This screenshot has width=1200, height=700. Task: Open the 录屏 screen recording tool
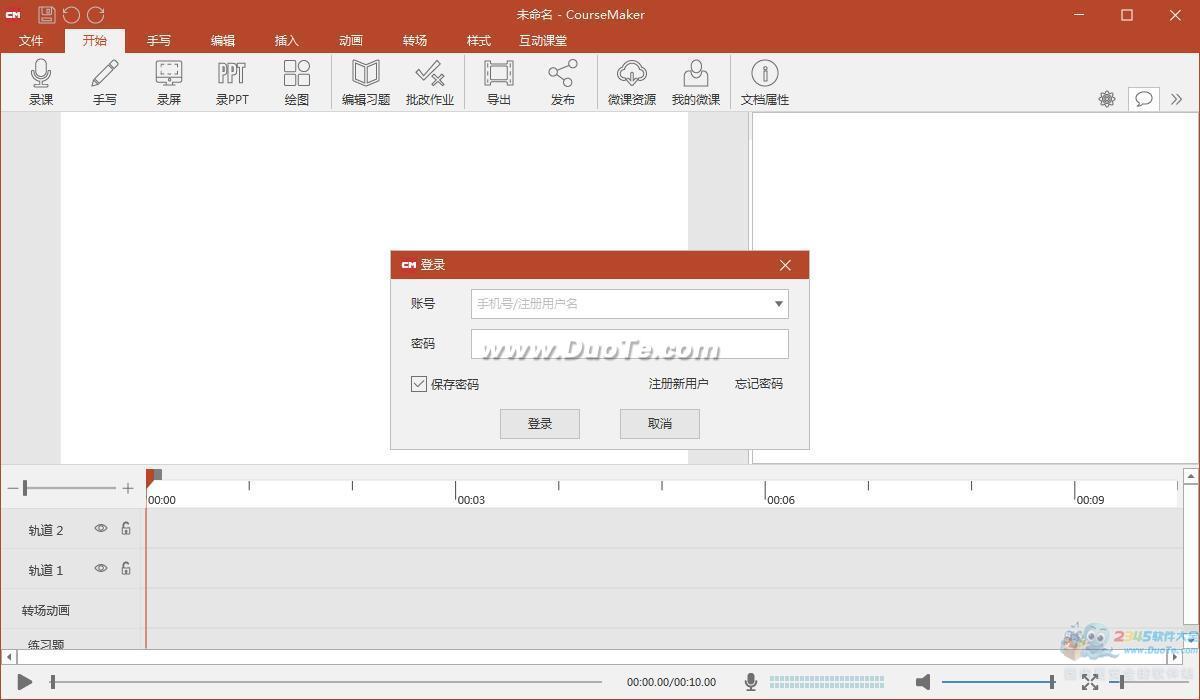[169, 82]
